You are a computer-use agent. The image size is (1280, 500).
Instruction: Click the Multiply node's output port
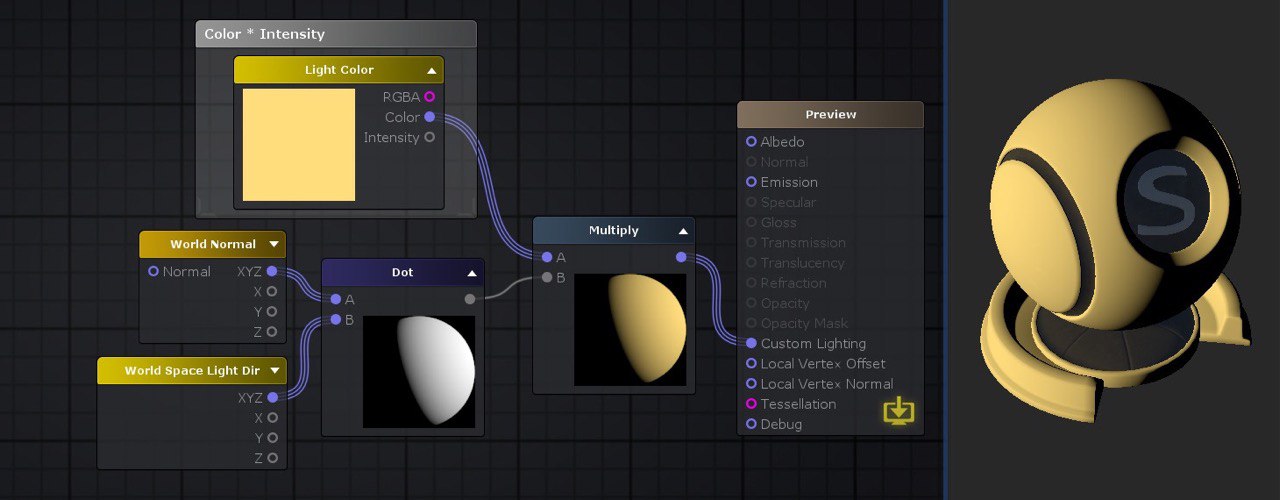click(681, 257)
